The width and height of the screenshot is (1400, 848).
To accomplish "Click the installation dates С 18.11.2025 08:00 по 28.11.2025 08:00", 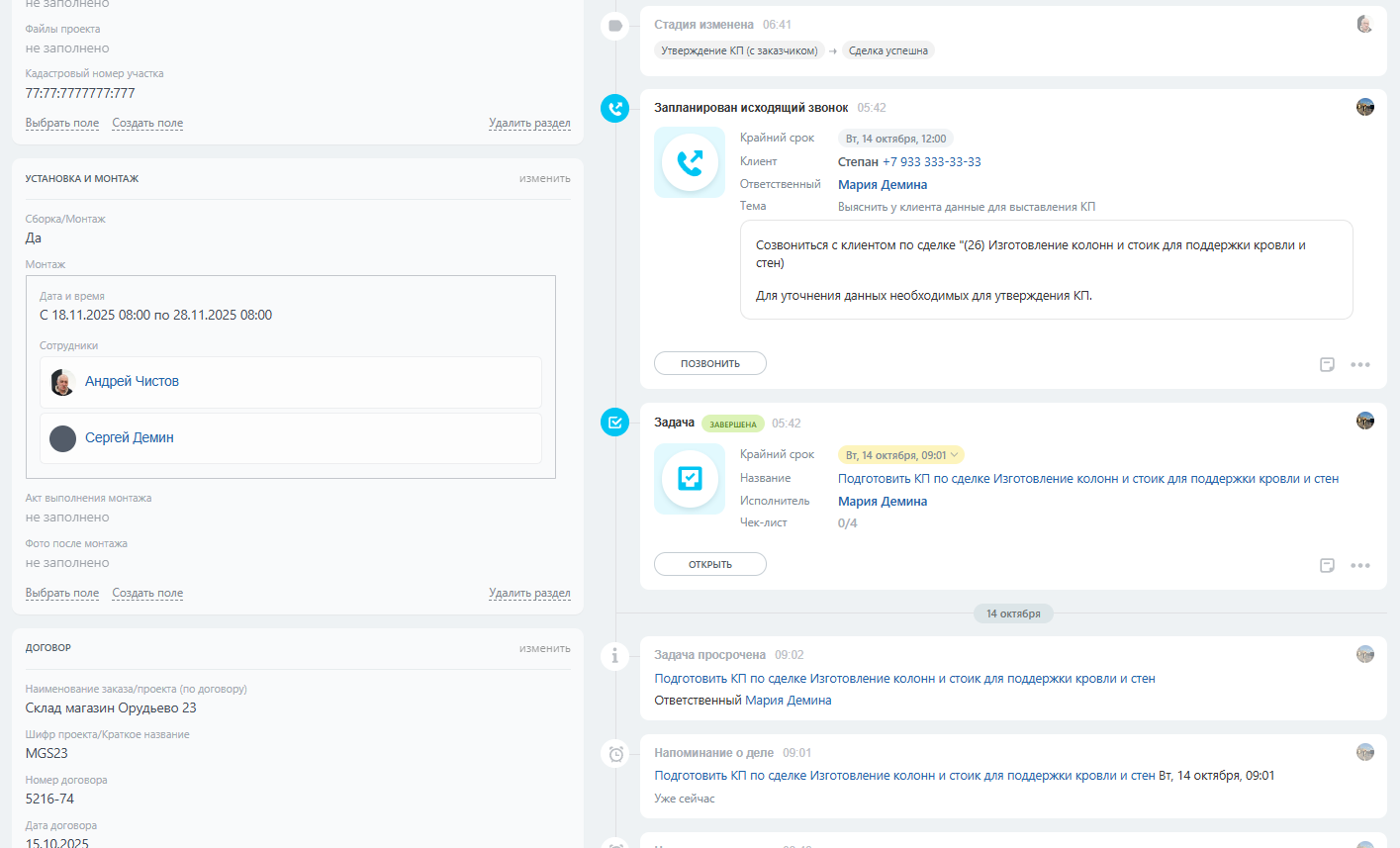I will click(155, 316).
